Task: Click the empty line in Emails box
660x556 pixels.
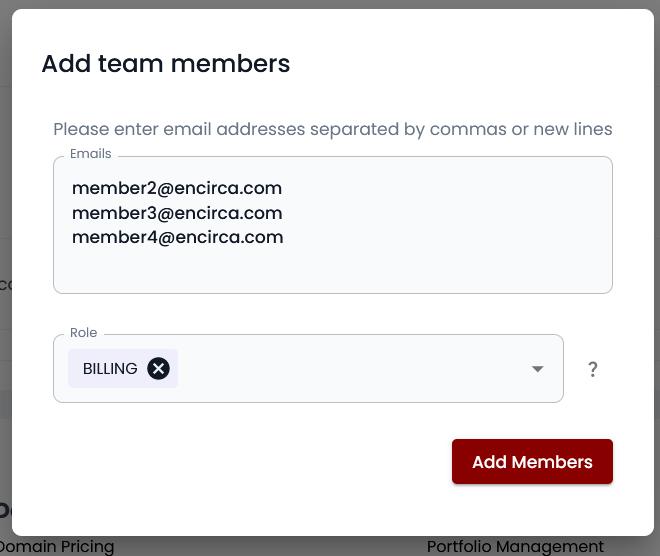Action: tap(300, 267)
